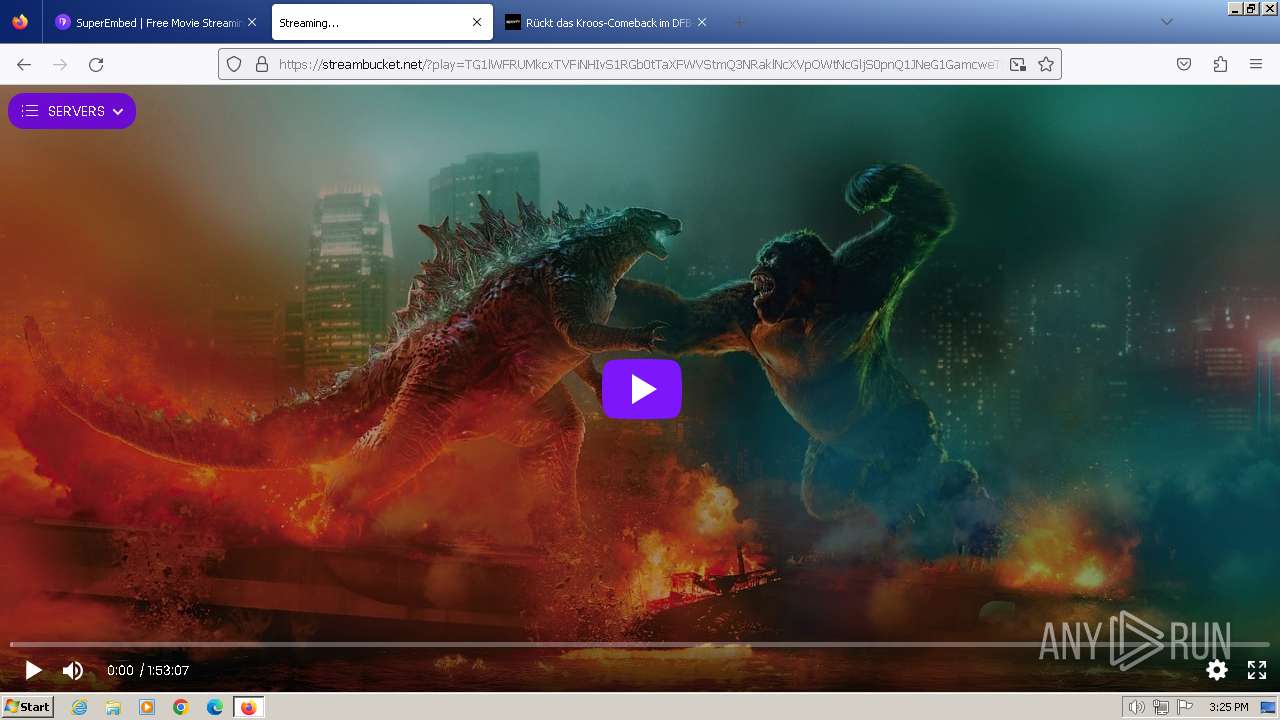Image resolution: width=1280 pixels, height=720 pixels.
Task: Toggle picture-in-picture icon in the address bar
Action: coord(1018,64)
